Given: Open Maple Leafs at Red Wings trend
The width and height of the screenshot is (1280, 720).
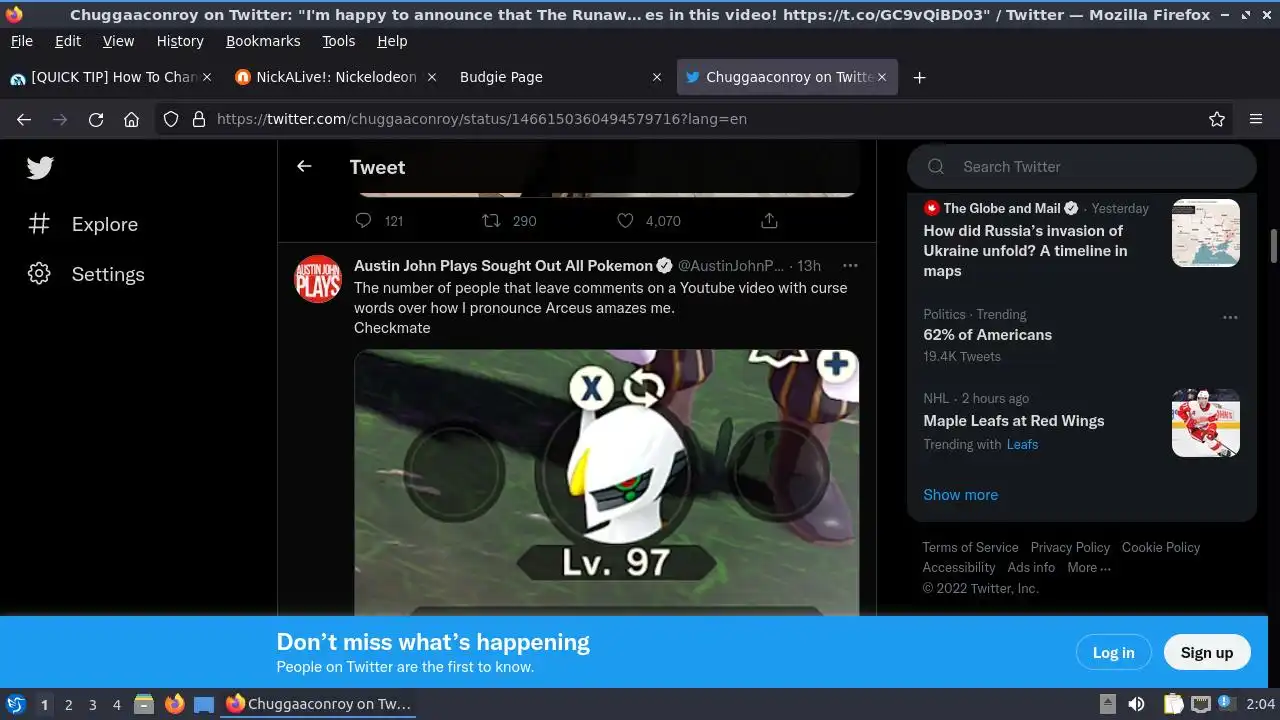Looking at the screenshot, I should (1014, 421).
